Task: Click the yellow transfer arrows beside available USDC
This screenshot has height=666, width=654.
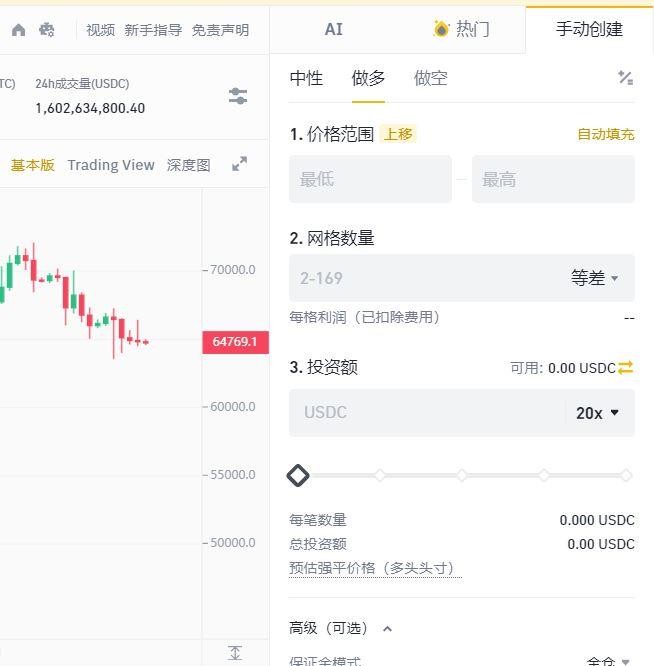Action: (x=626, y=368)
